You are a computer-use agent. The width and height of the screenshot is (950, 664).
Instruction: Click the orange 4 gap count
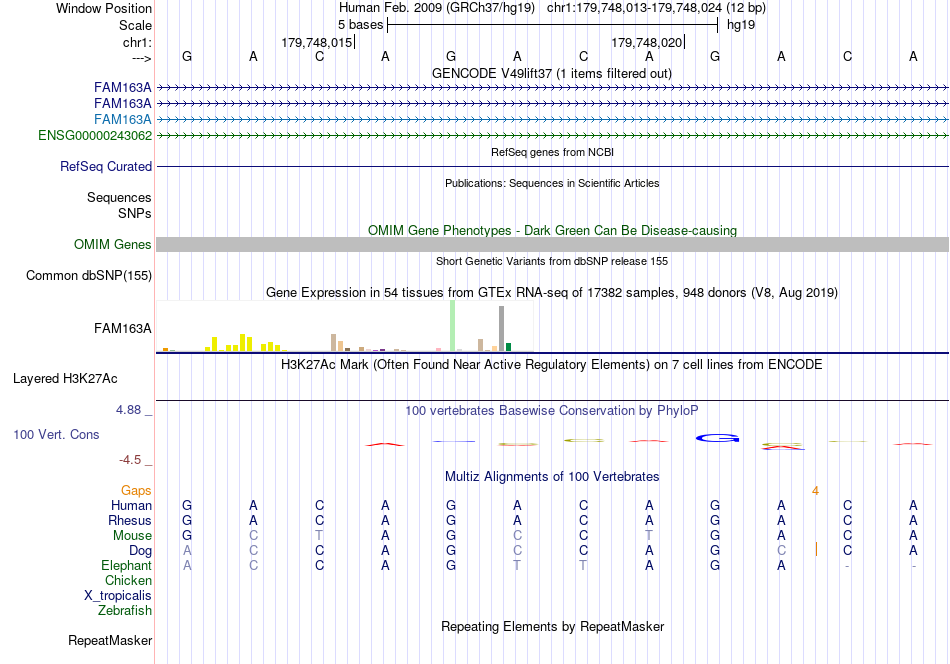point(815,491)
